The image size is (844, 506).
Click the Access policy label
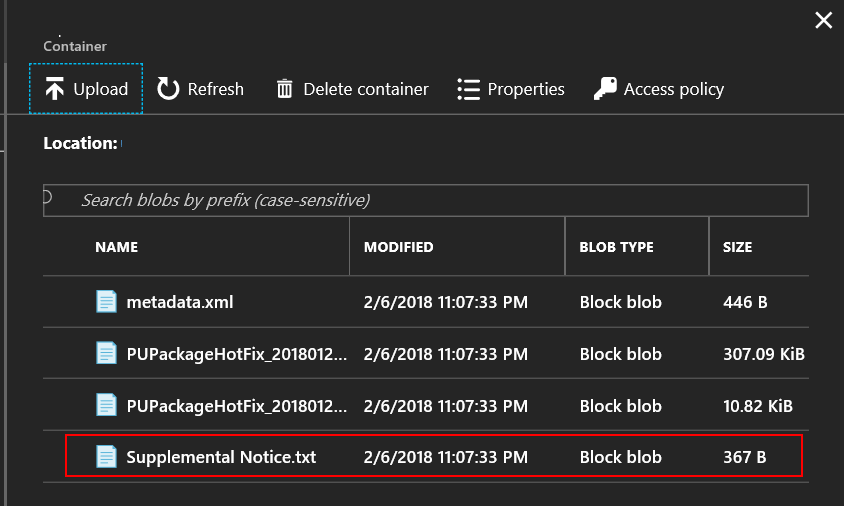click(x=673, y=89)
